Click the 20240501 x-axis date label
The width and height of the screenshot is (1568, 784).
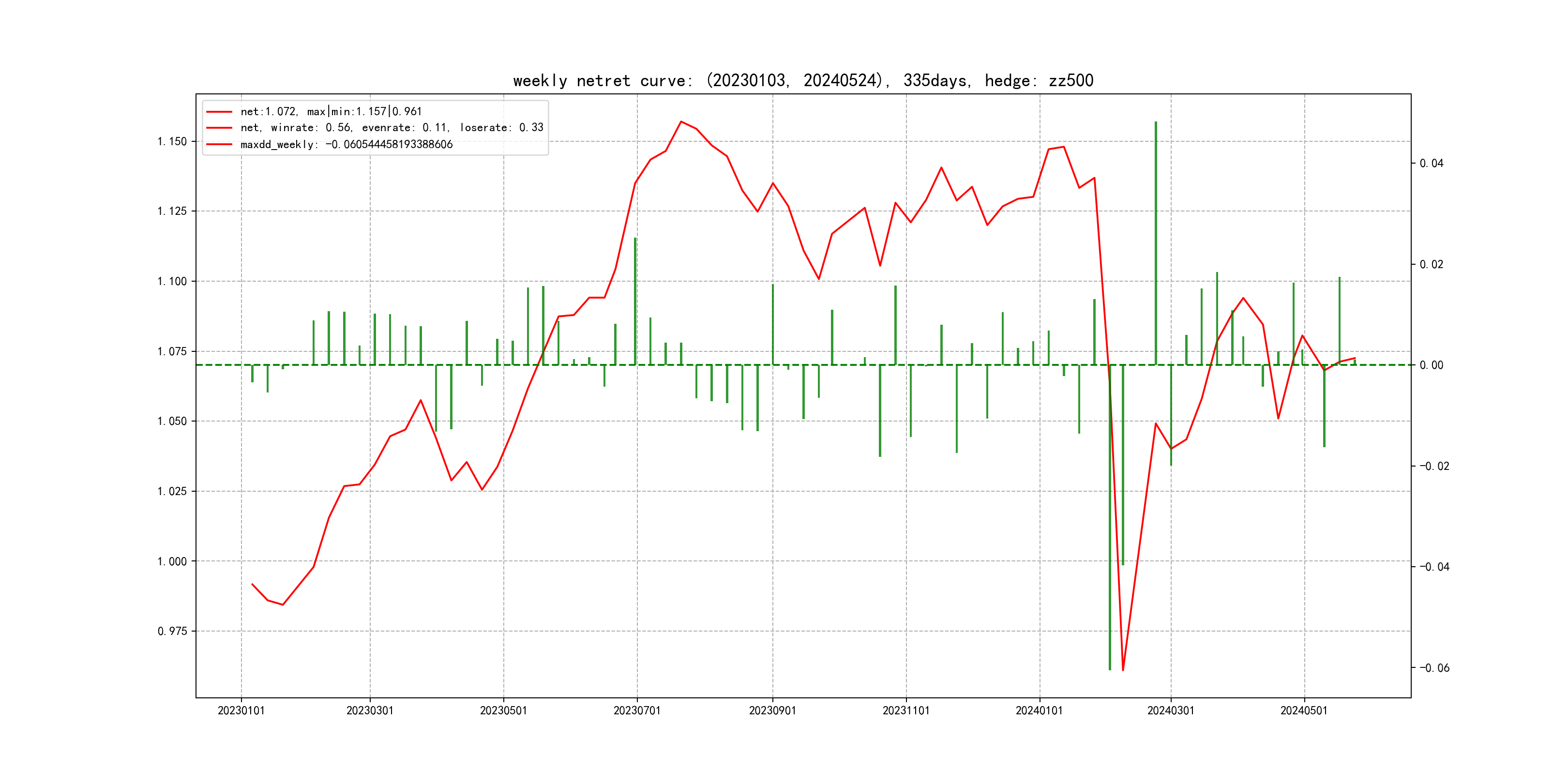click(1304, 711)
